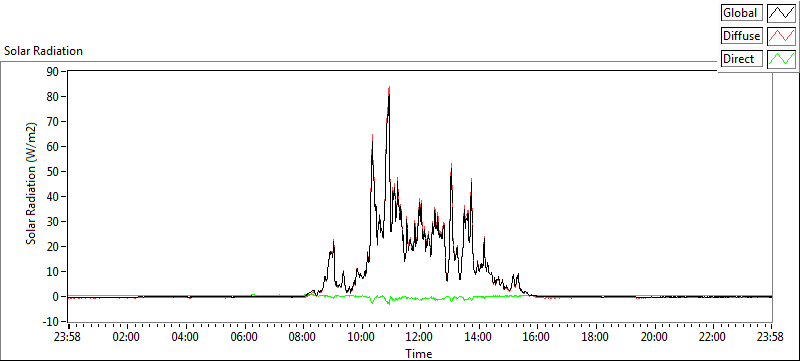Image resolution: width=800 pixels, height=361 pixels.
Task: Click the 02:00 x-axis tick label
Action: coord(127,337)
